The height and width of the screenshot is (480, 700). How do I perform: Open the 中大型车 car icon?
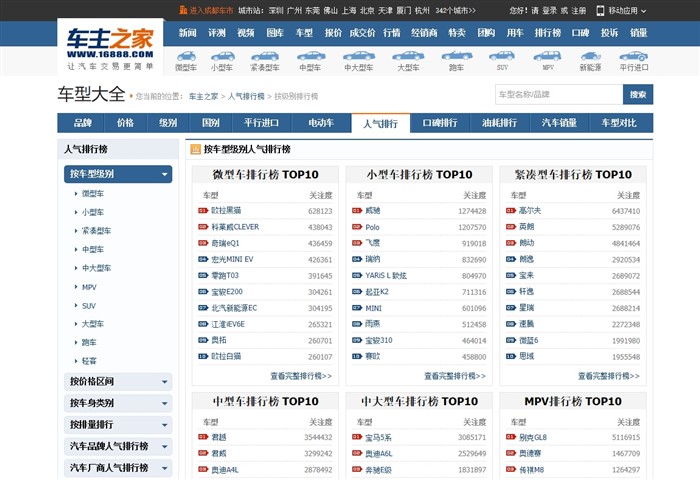[359, 56]
